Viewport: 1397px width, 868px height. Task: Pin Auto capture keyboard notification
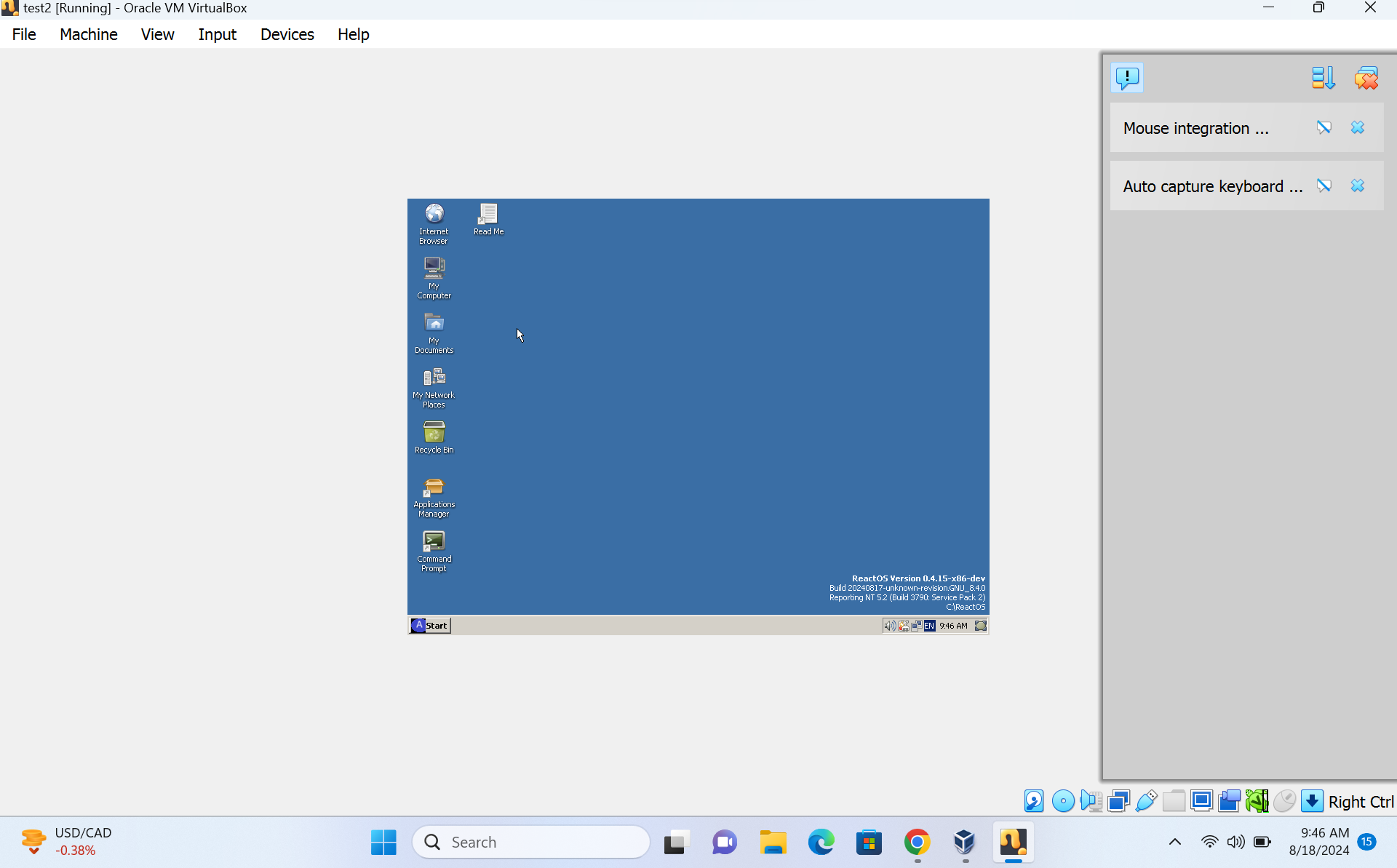tap(1324, 186)
